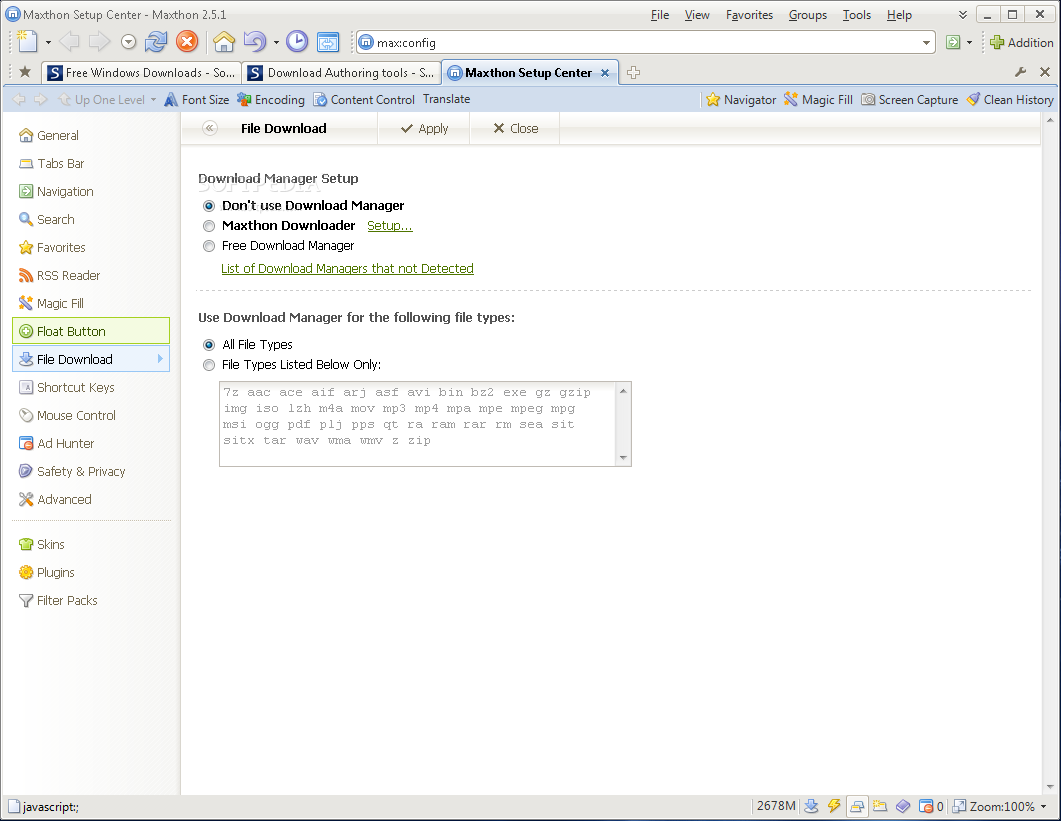Toggle the full screen view icon
Viewport: 1061px width, 821px height.
(x=328, y=42)
